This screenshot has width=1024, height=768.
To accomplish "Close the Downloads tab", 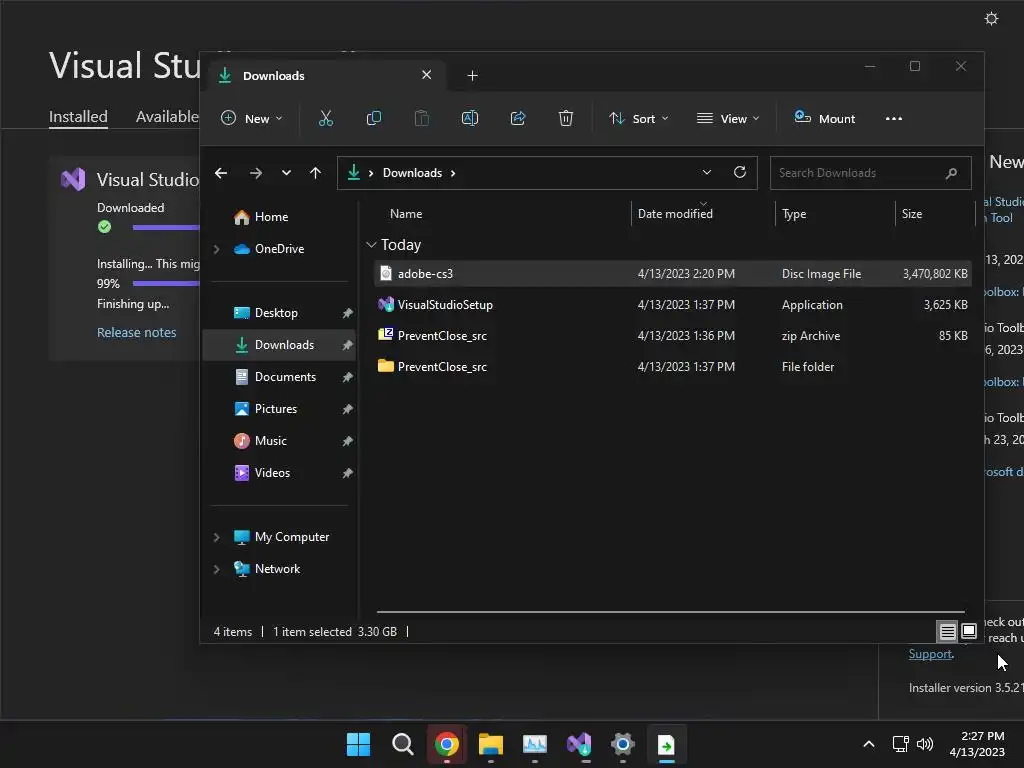I will 426,75.
